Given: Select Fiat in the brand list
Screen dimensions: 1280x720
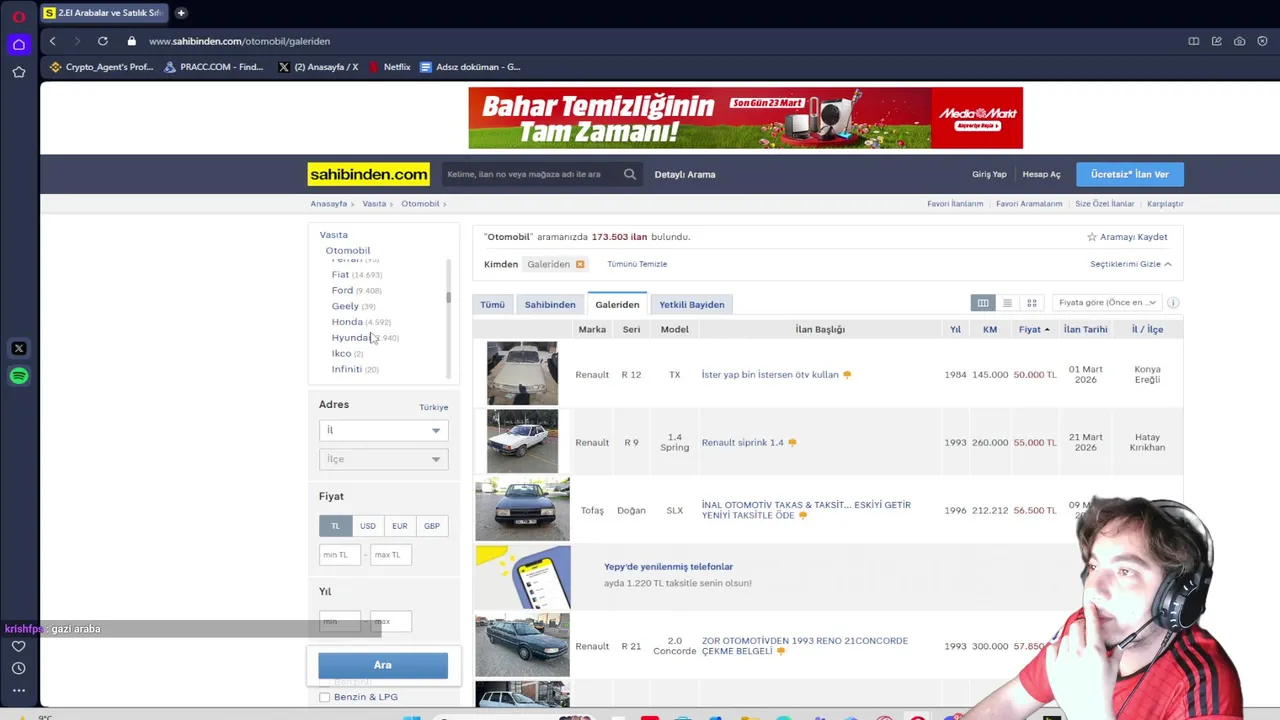Looking at the screenshot, I should [x=340, y=274].
